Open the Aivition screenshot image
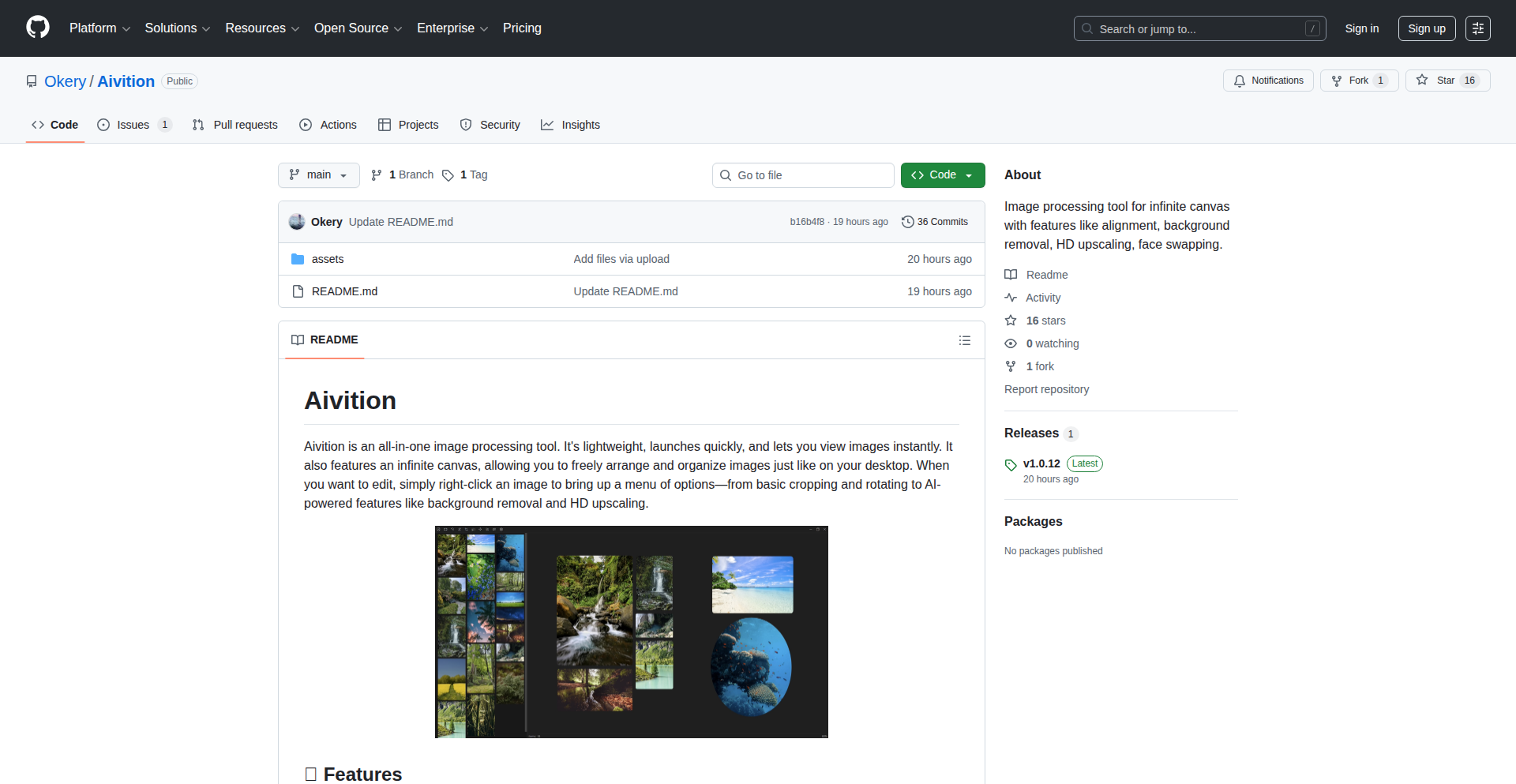 point(632,632)
